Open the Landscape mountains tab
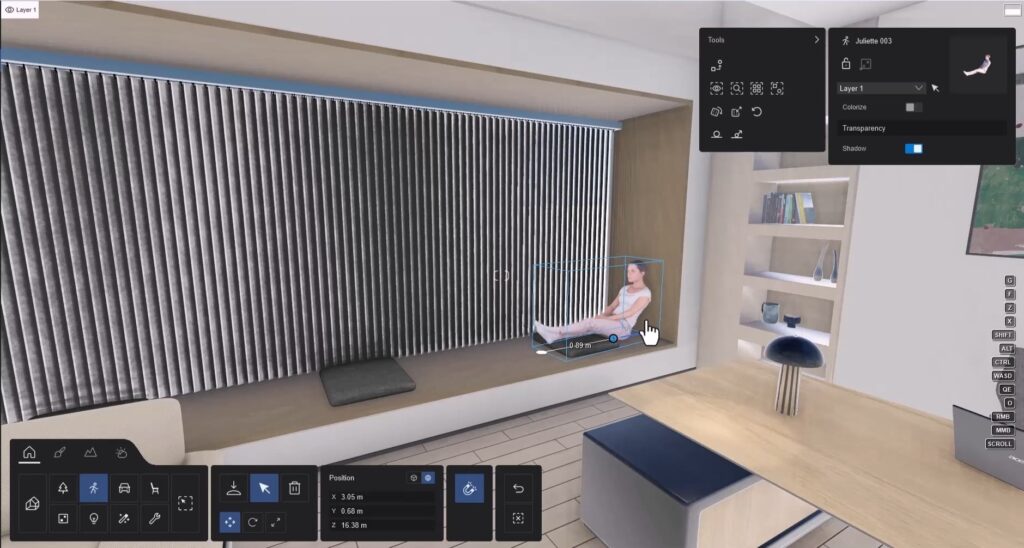Image resolution: width=1024 pixels, height=548 pixels. pos(90,452)
